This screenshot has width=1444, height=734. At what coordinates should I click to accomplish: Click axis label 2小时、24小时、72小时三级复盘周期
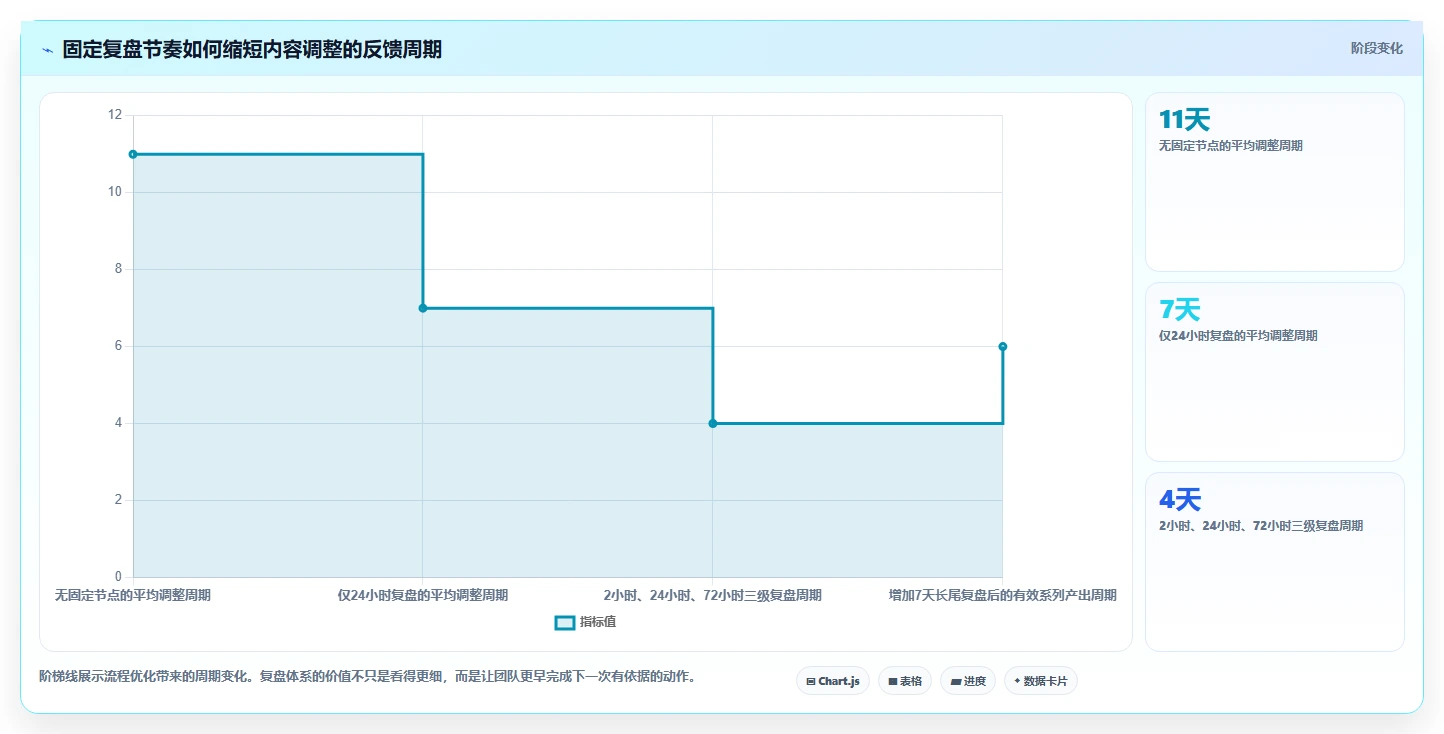coord(713,595)
